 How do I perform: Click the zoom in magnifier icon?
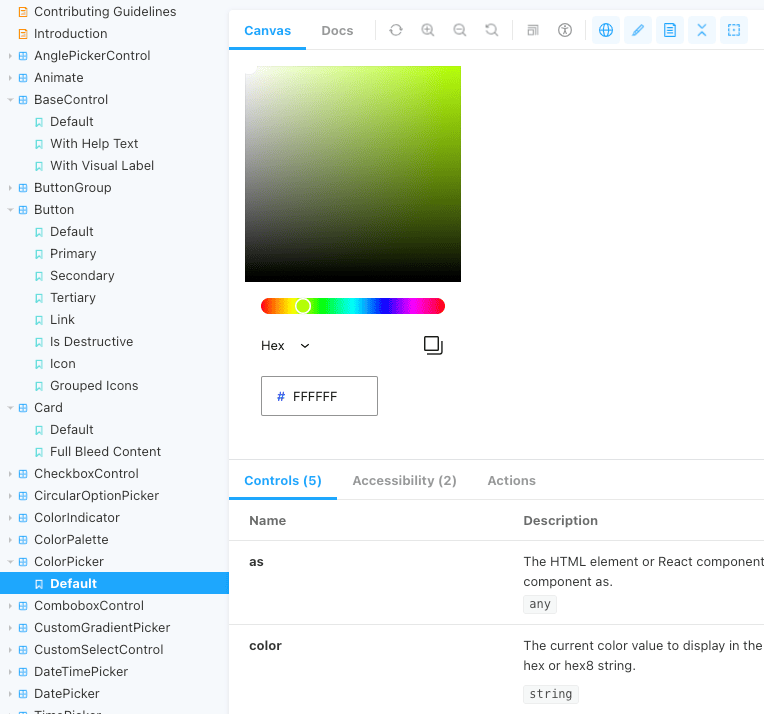[428, 30]
